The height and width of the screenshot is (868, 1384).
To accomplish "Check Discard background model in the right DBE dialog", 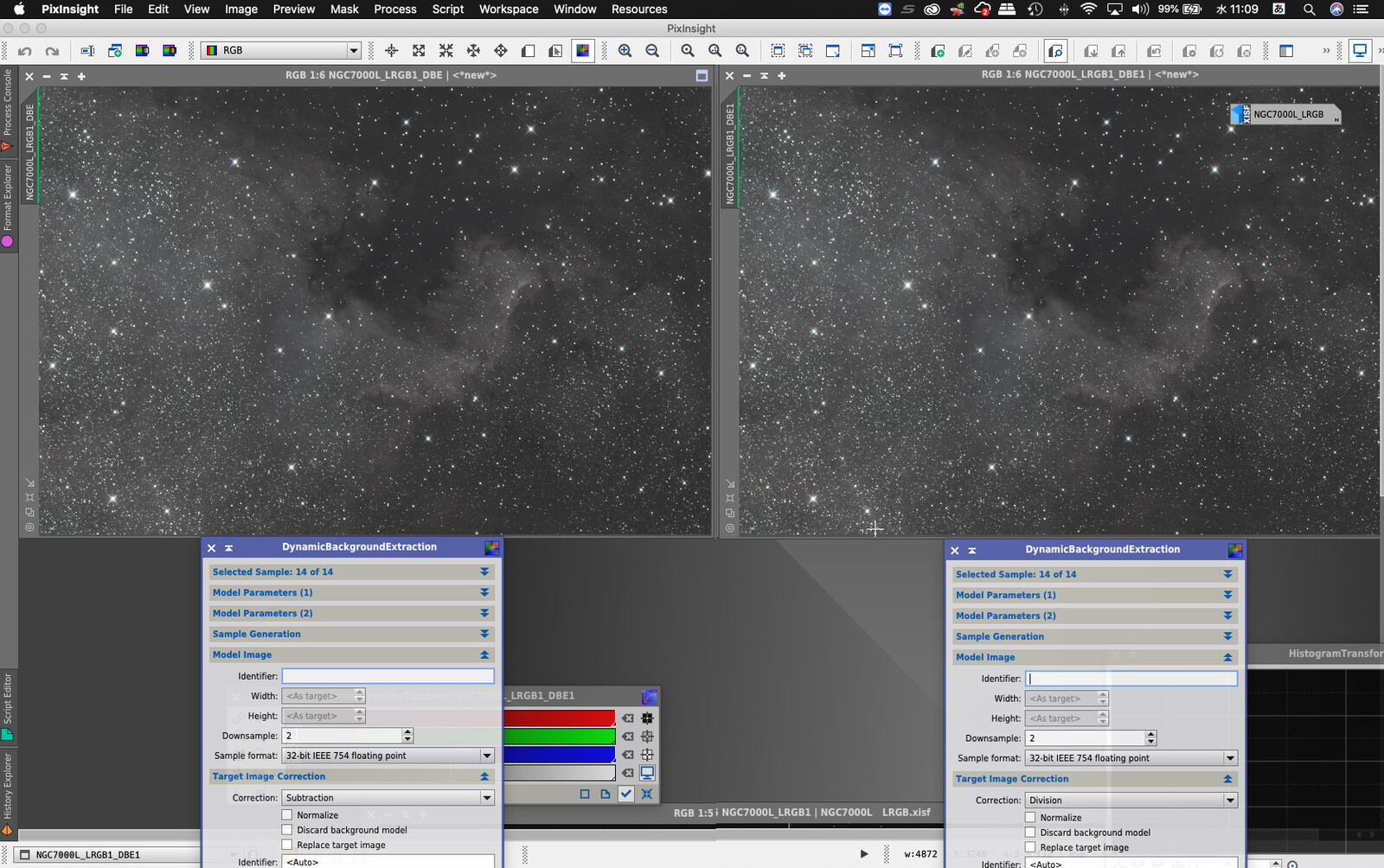I will tap(1030, 833).
